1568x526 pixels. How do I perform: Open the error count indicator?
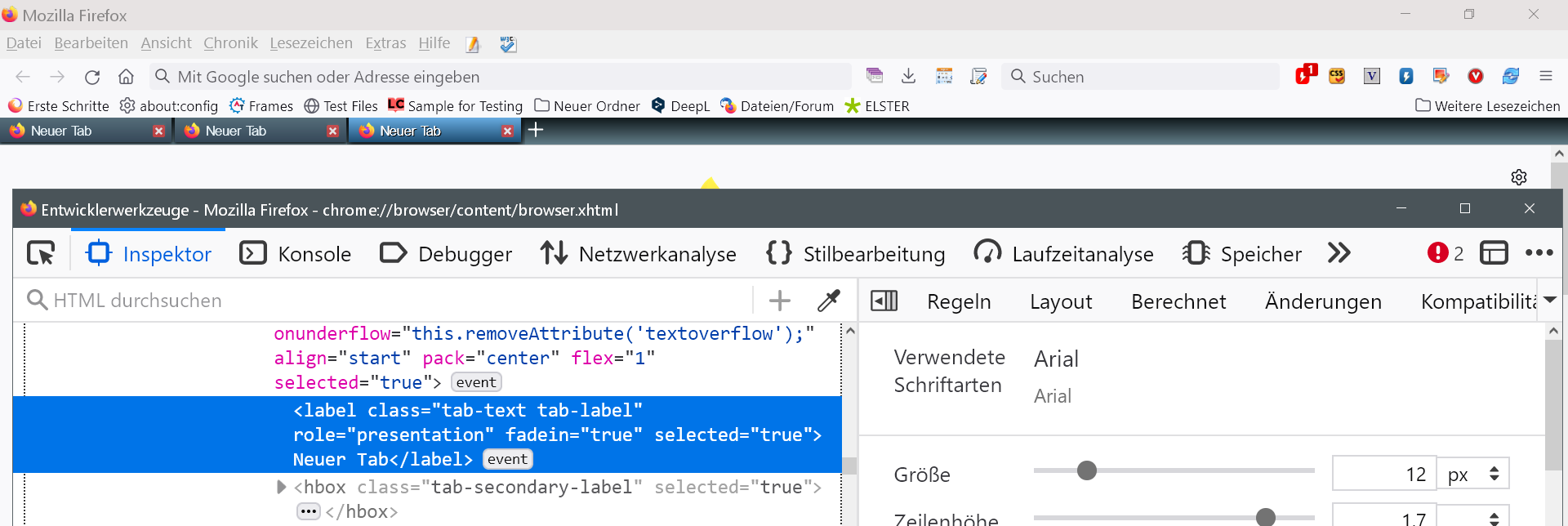coord(1445,253)
